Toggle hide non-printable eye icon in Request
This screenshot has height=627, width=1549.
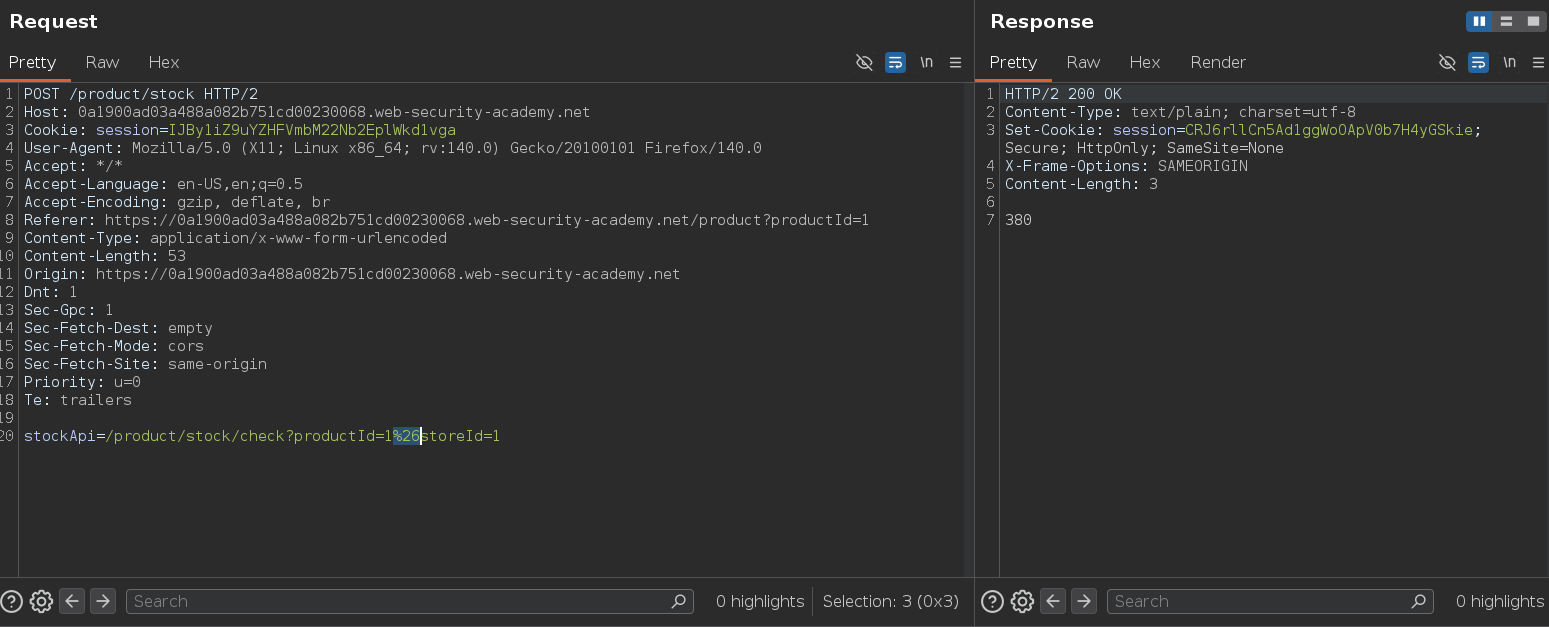coord(865,62)
